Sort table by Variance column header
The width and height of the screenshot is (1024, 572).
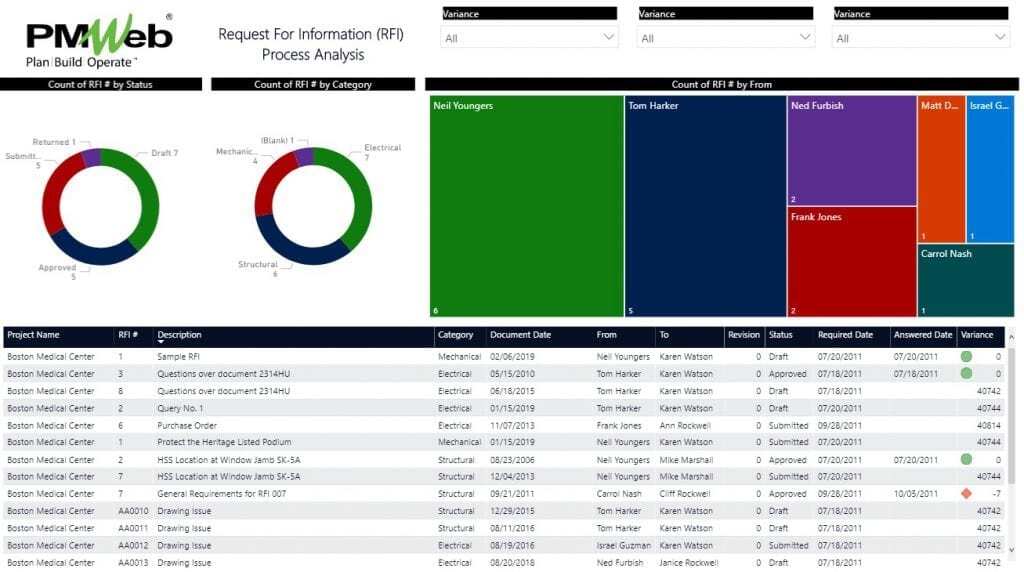click(x=977, y=334)
